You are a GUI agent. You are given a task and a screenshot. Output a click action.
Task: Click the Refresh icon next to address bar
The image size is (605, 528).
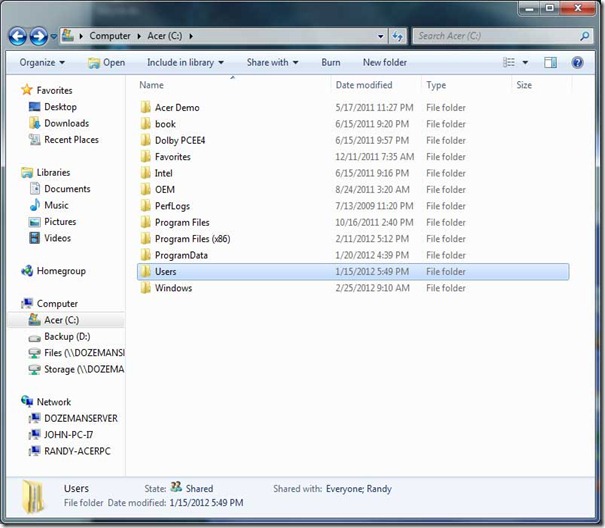397,36
